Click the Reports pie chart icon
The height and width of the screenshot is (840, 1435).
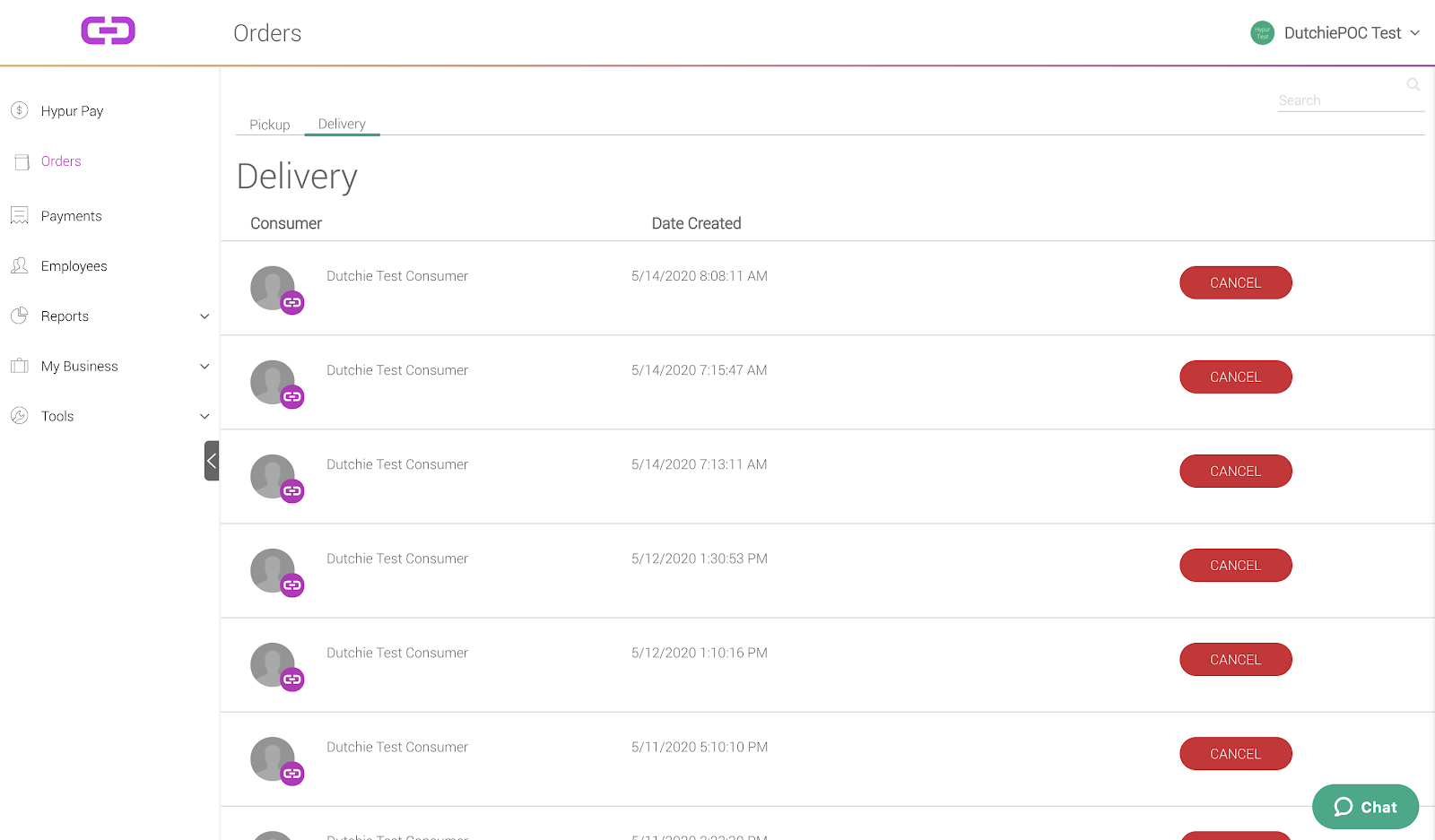20,316
